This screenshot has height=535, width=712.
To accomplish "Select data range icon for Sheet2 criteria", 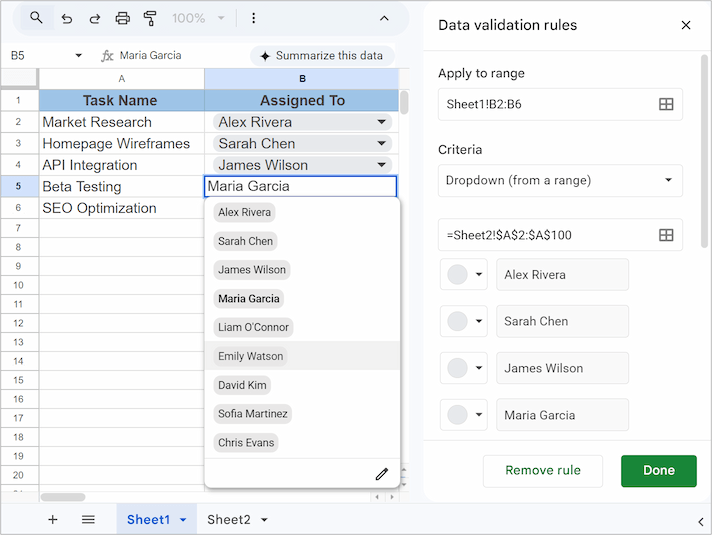I will coord(666,235).
